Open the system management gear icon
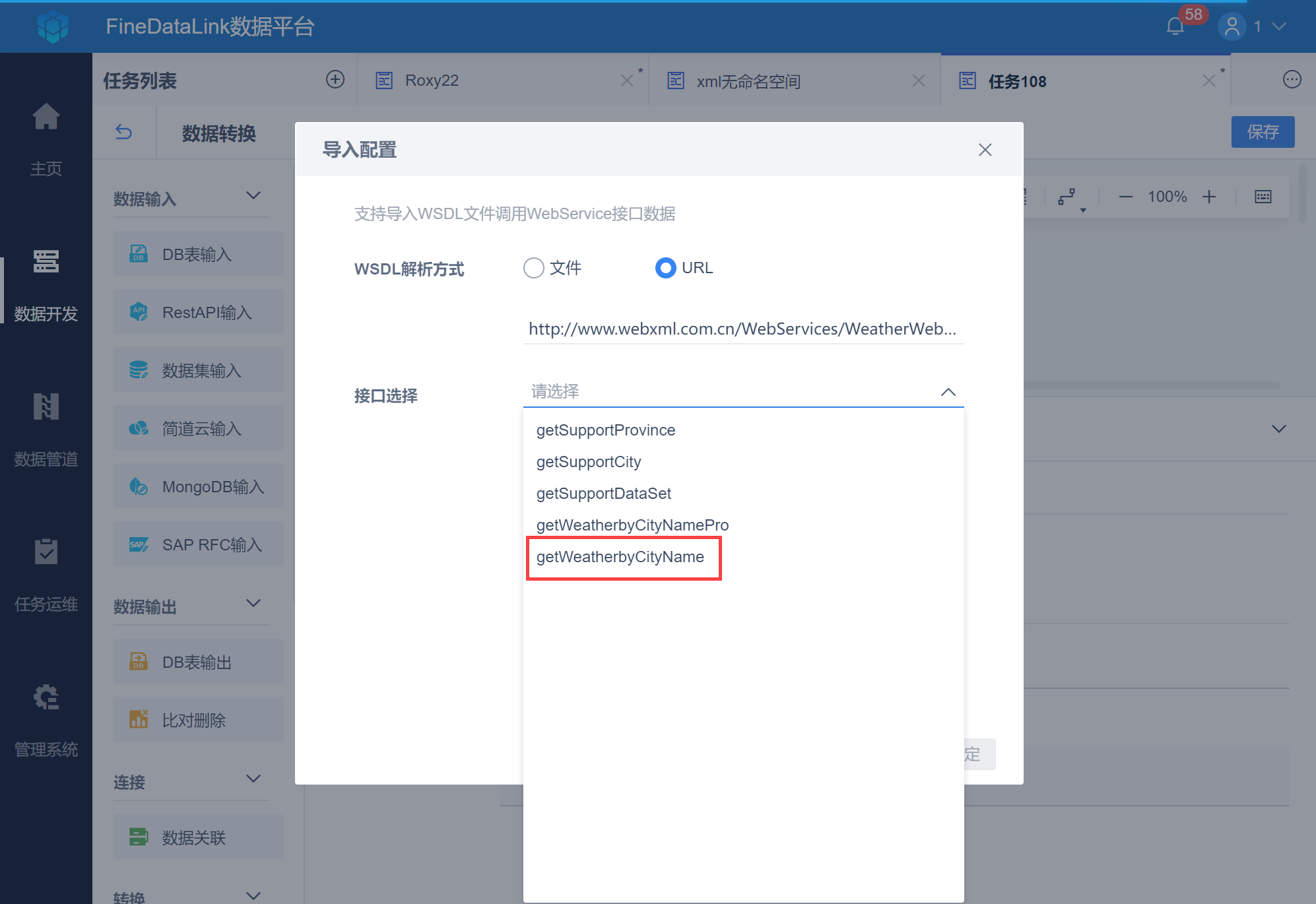Viewport: 1316px width, 904px height. coord(46,697)
